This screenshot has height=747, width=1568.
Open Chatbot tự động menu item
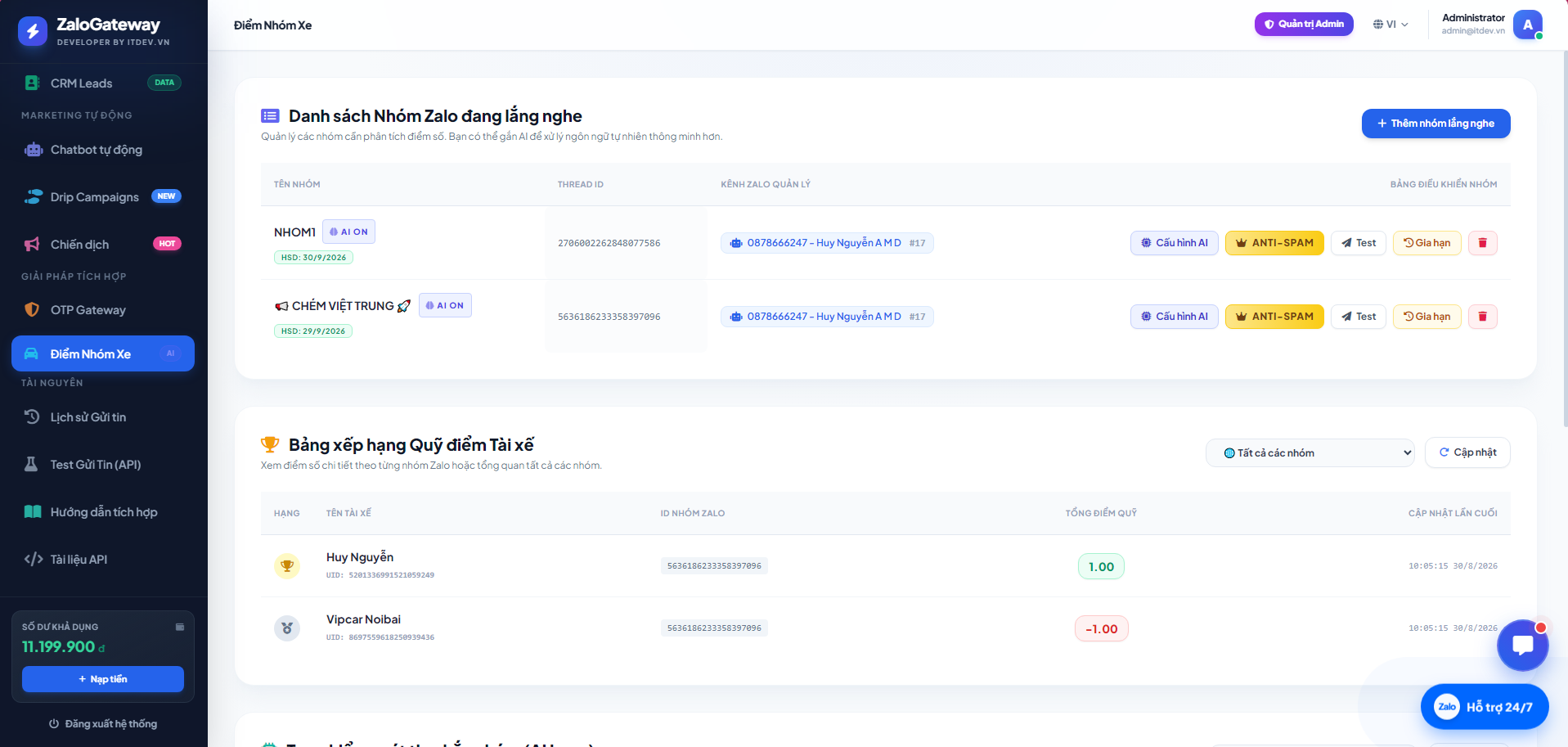(x=103, y=150)
